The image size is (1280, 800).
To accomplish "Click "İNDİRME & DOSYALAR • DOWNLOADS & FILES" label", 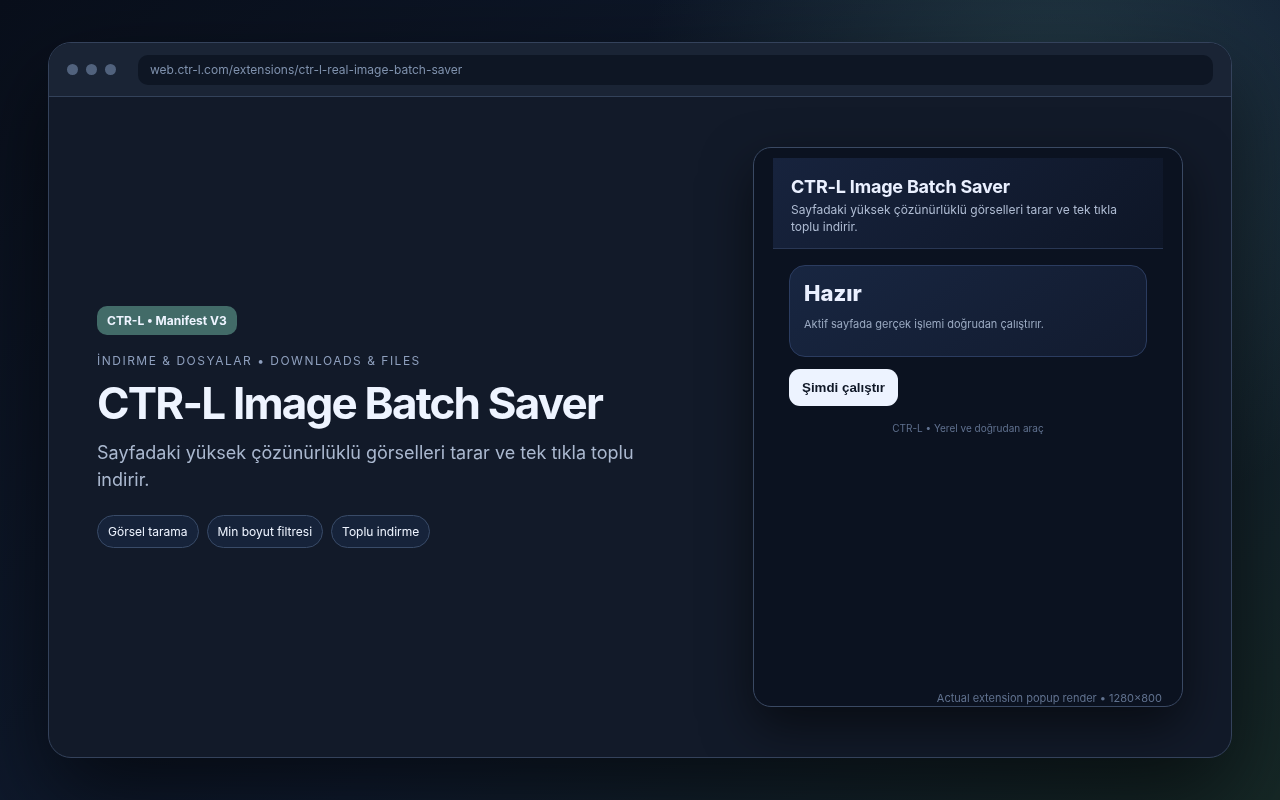I will (259, 361).
